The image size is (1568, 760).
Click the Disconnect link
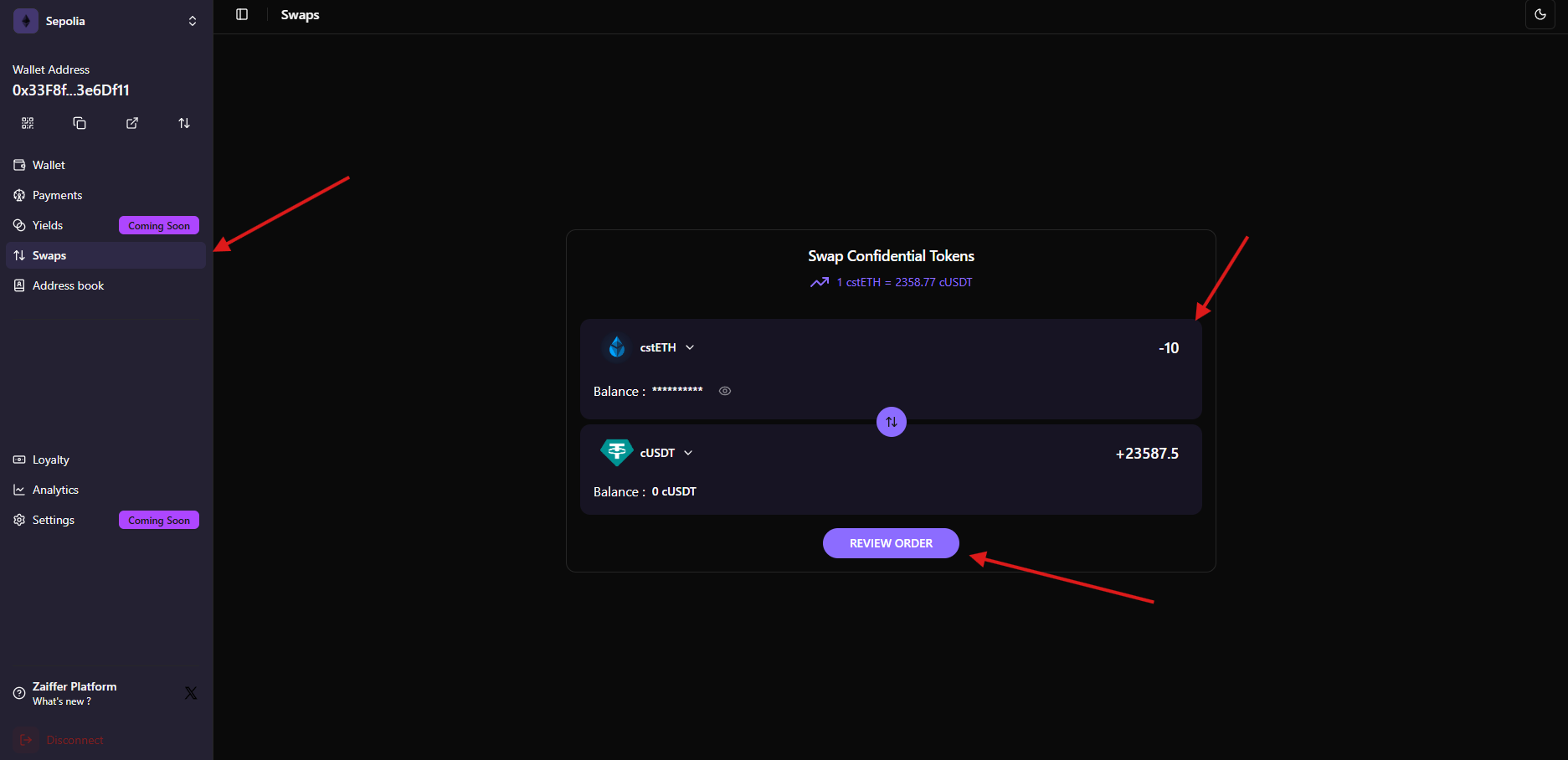click(x=75, y=740)
